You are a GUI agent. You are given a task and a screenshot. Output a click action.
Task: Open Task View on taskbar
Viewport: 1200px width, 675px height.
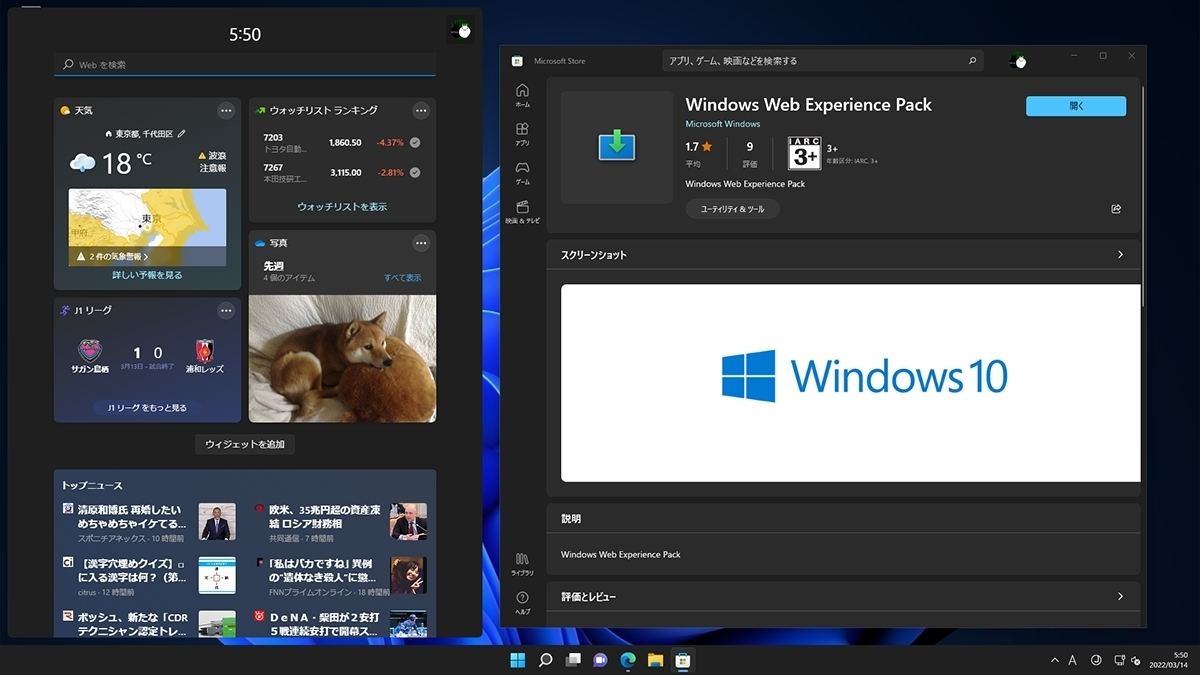573,660
